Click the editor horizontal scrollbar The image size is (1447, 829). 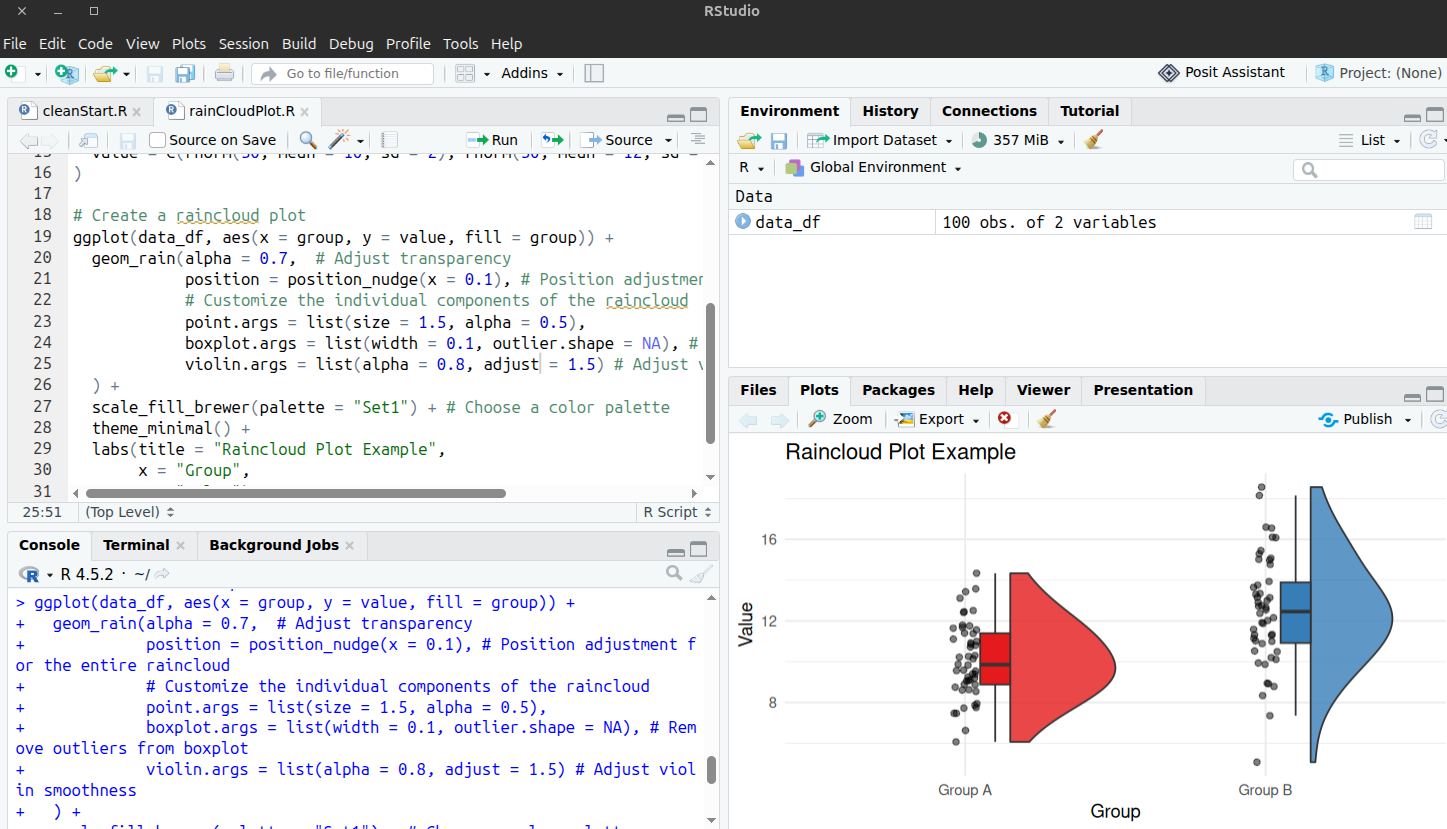point(296,493)
